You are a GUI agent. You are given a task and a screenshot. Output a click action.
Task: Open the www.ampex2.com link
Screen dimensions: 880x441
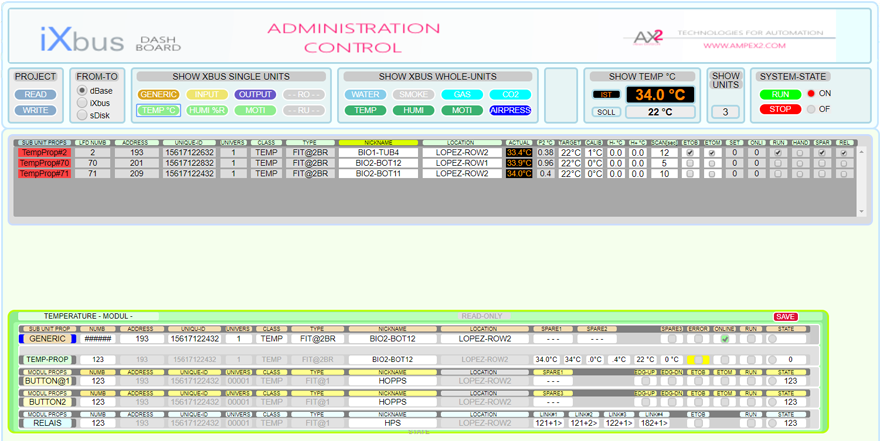coord(744,45)
